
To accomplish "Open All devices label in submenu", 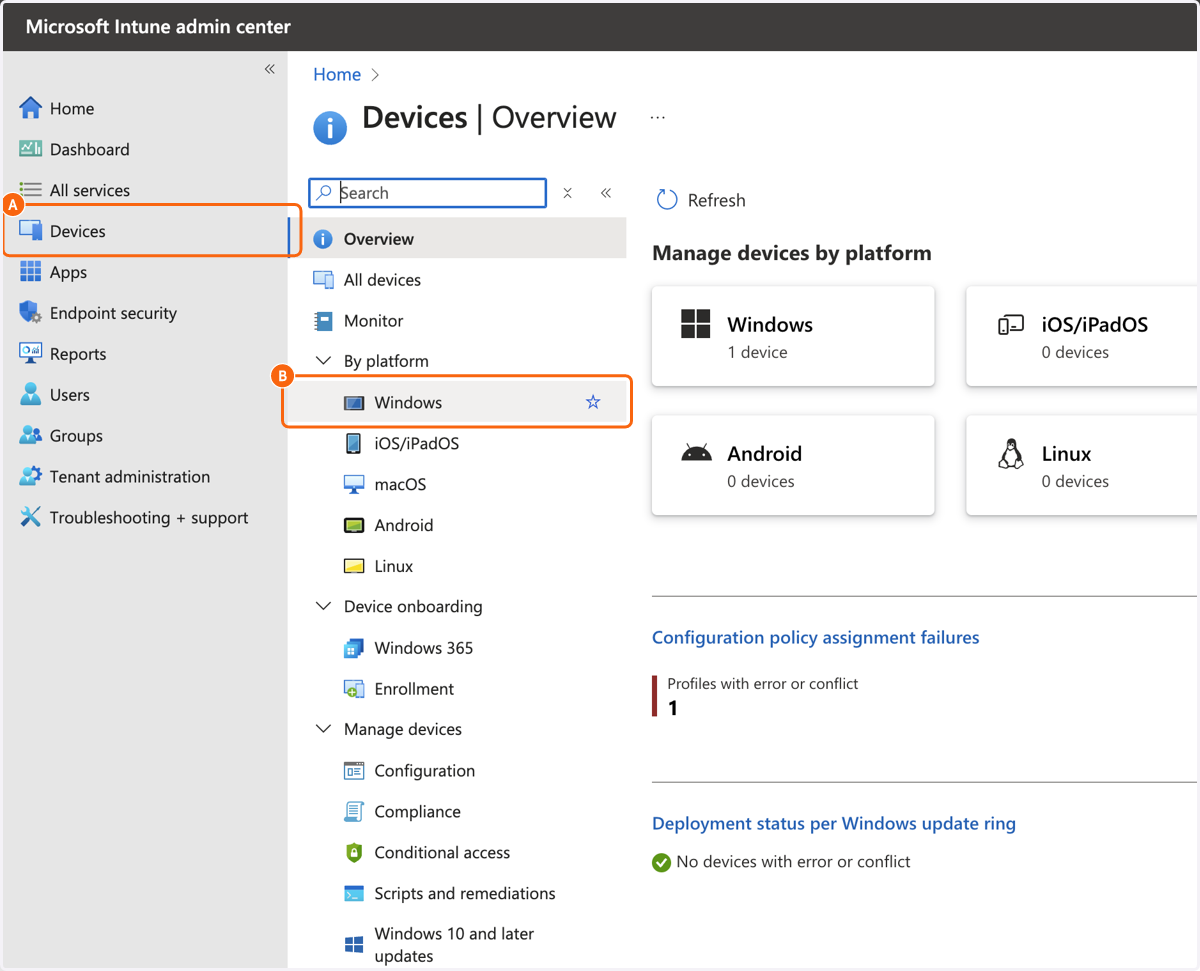I will click(x=382, y=280).
